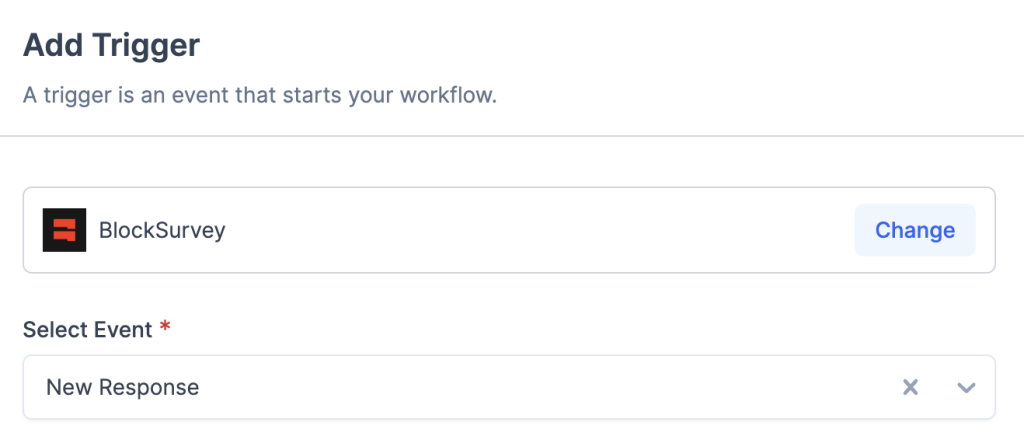
Task: Expand event list via down chevron
Action: coord(966,387)
